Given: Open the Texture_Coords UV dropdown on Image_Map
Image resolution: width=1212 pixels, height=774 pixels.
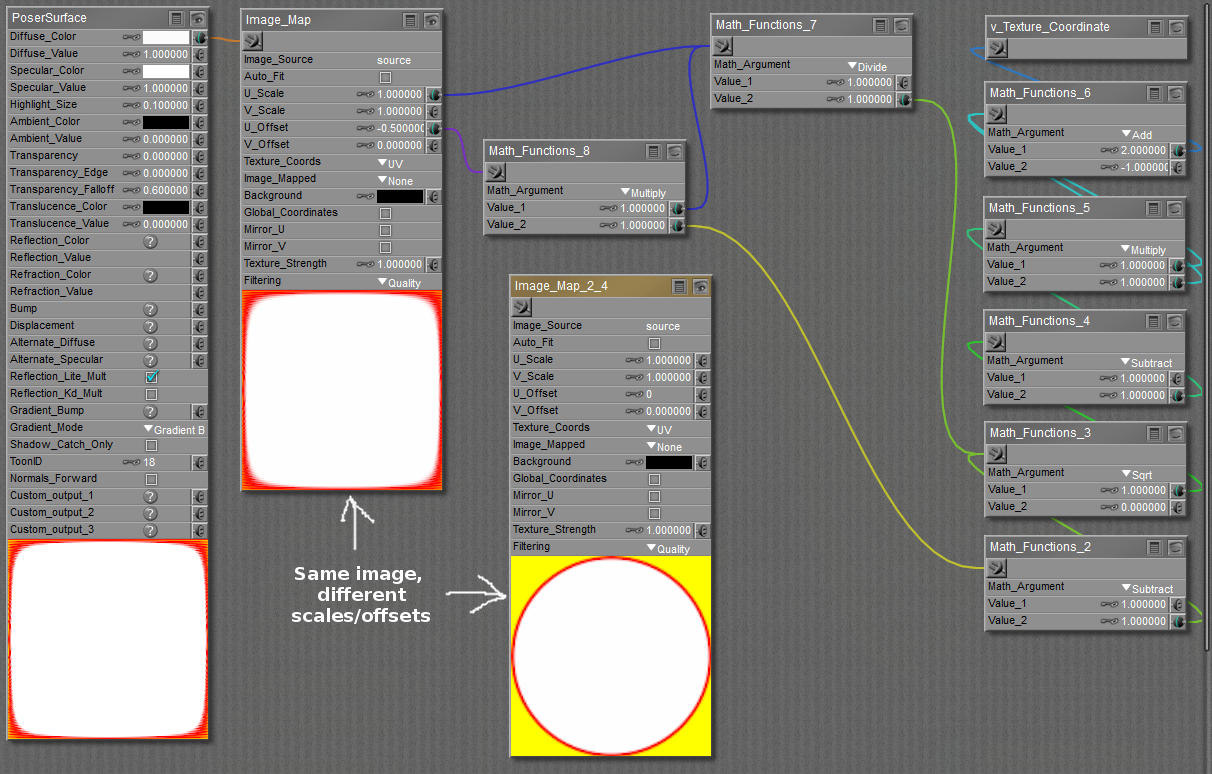Looking at the screenshot, I should (390, 162).
